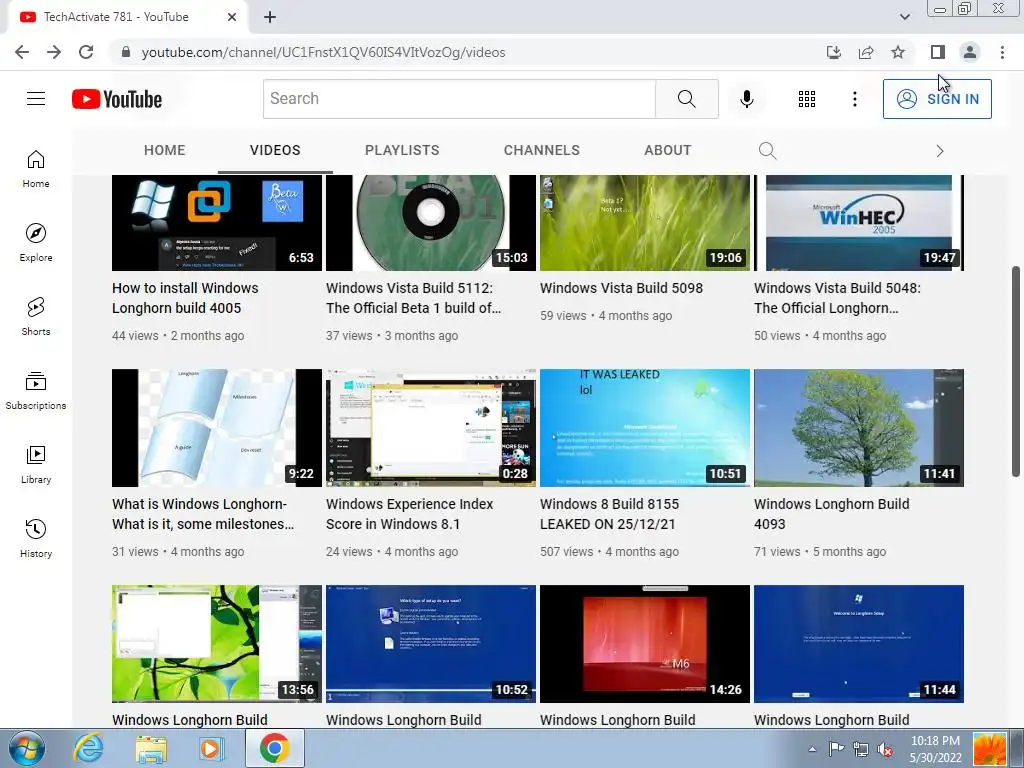
Task: Click browser back arrow
Action: pyautogui.click(x=22, y=52)
